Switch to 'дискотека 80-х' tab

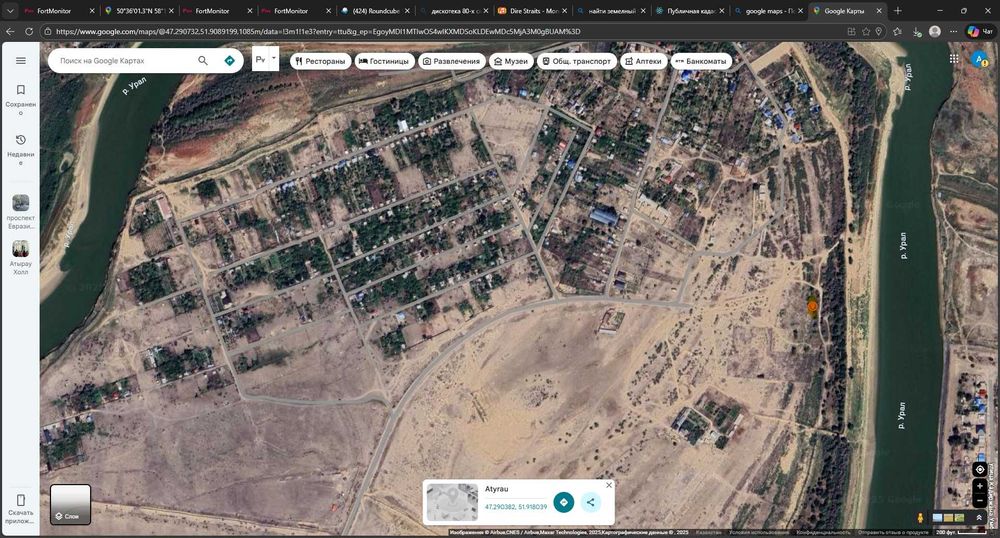coord(453,11)
